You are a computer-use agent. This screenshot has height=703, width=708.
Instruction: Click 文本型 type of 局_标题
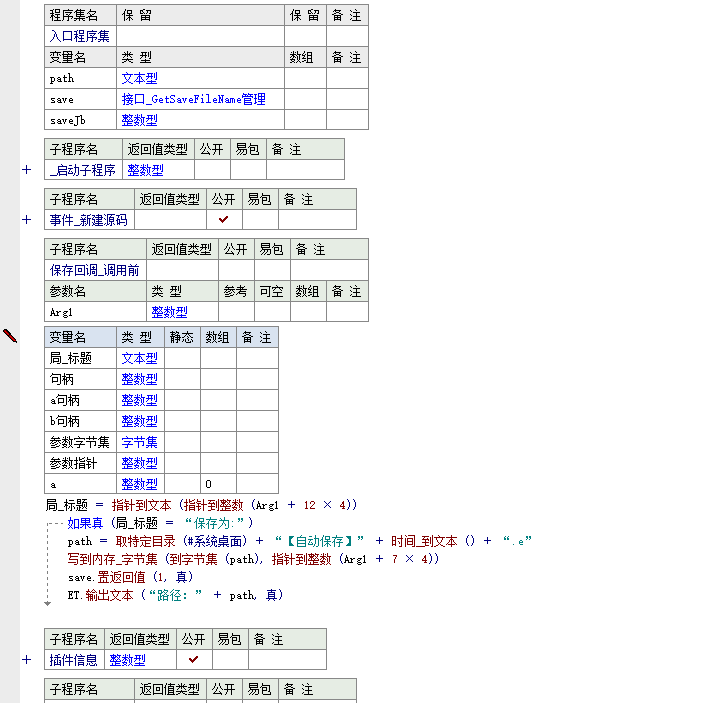pyautogui.click(x=140, y=358)
